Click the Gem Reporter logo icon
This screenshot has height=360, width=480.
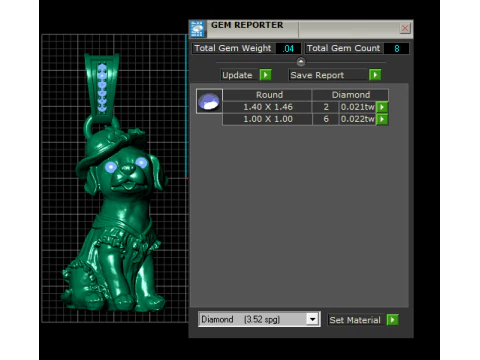(x=197, y=29)
